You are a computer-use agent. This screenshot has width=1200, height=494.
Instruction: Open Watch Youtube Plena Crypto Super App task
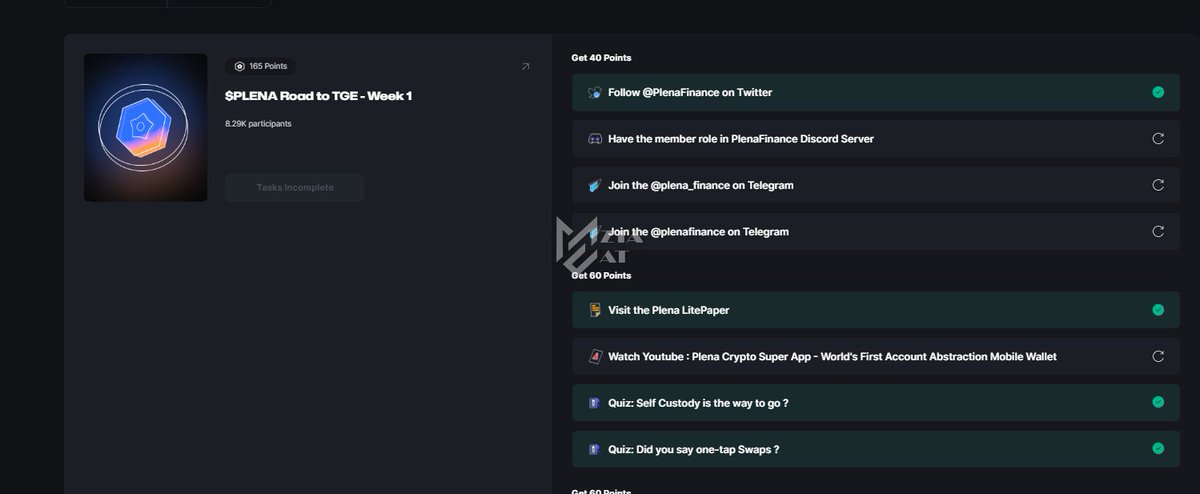(x=876, y=356)
